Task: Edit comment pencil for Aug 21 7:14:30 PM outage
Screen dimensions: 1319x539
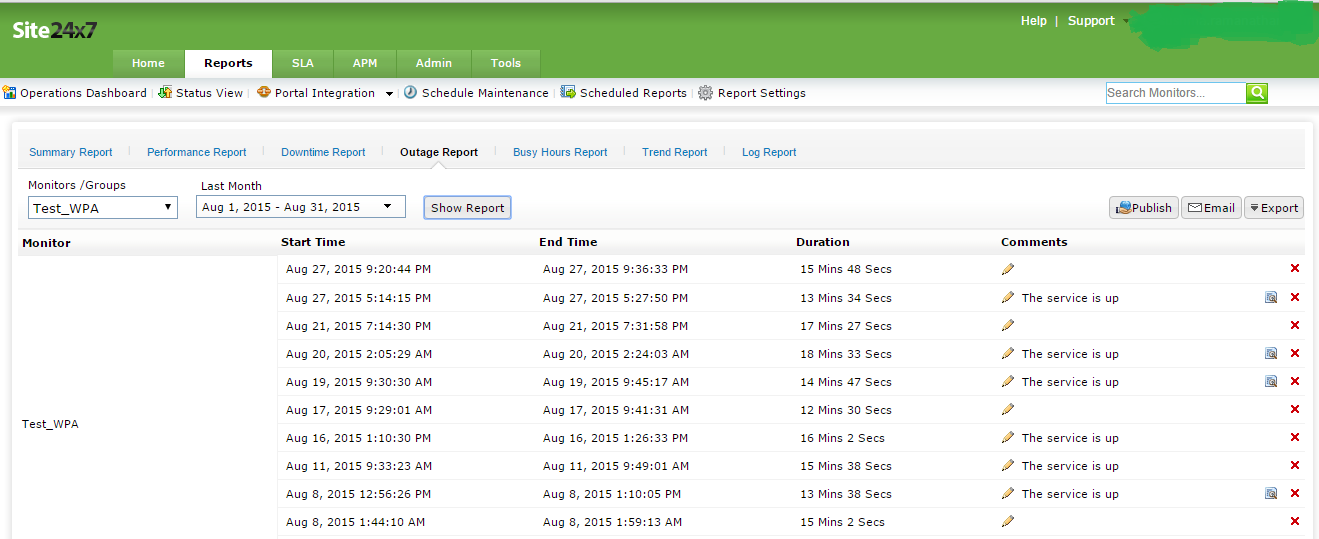Action: 1008,325
